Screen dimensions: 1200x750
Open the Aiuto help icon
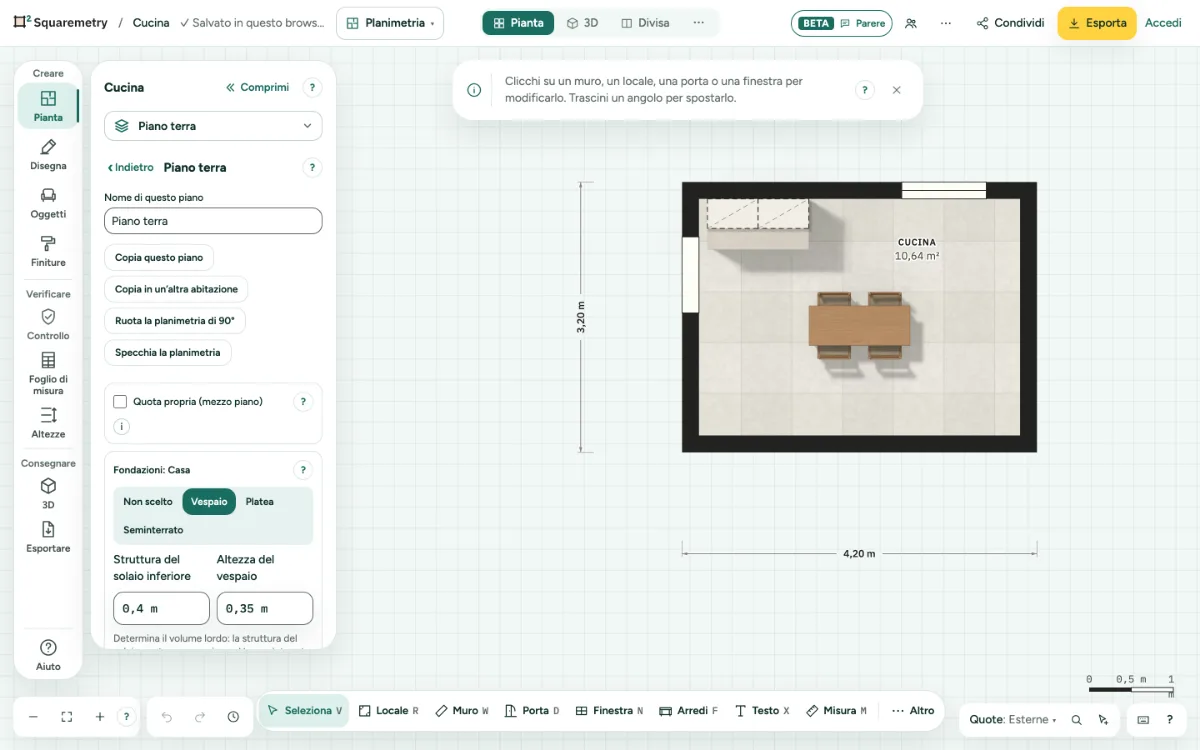(x=48, y=655)
